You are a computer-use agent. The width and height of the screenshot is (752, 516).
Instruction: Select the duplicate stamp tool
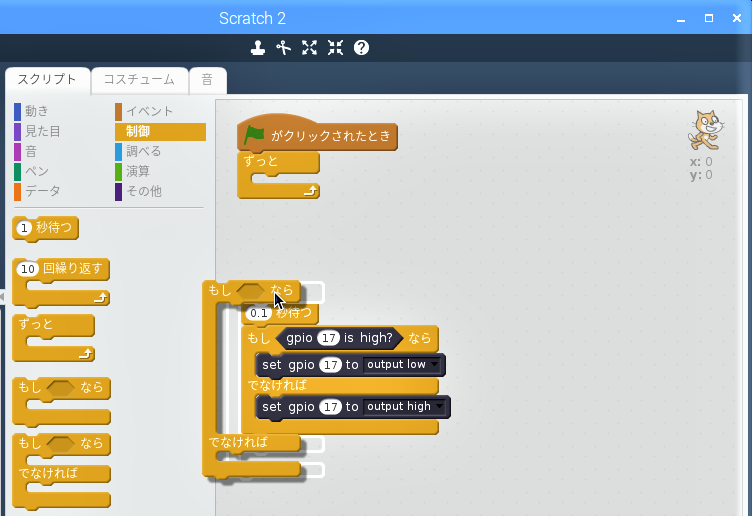[258, 48]
